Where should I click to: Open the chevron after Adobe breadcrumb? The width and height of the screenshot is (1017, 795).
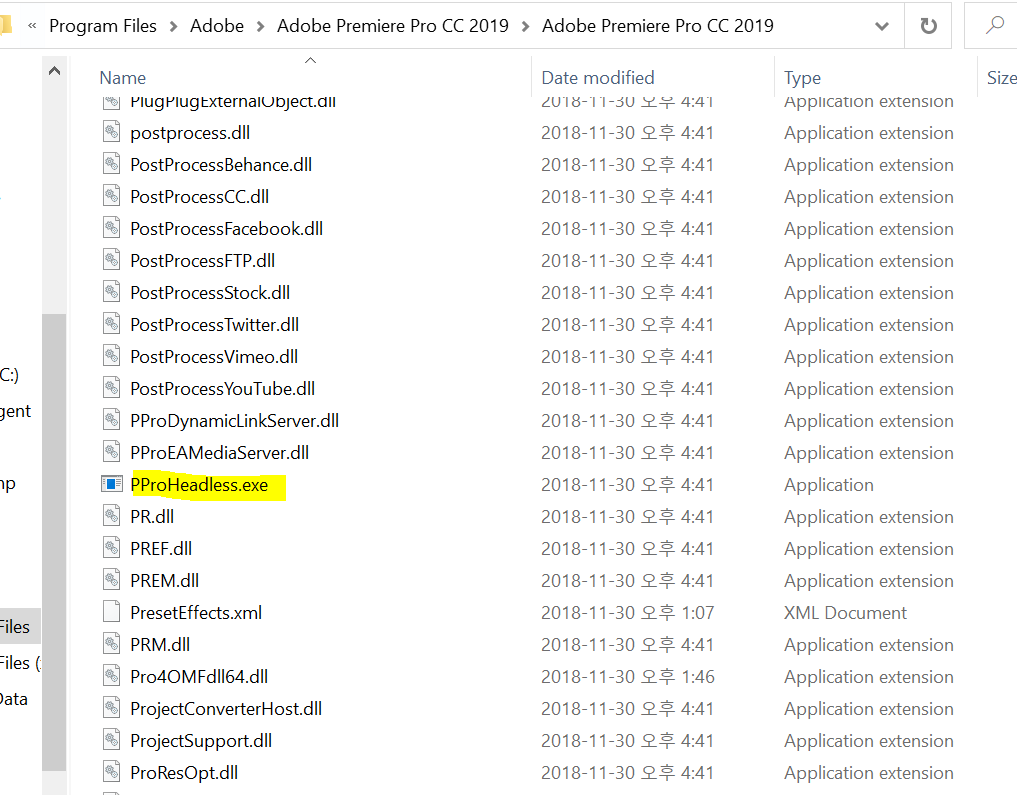pos(260,27)
